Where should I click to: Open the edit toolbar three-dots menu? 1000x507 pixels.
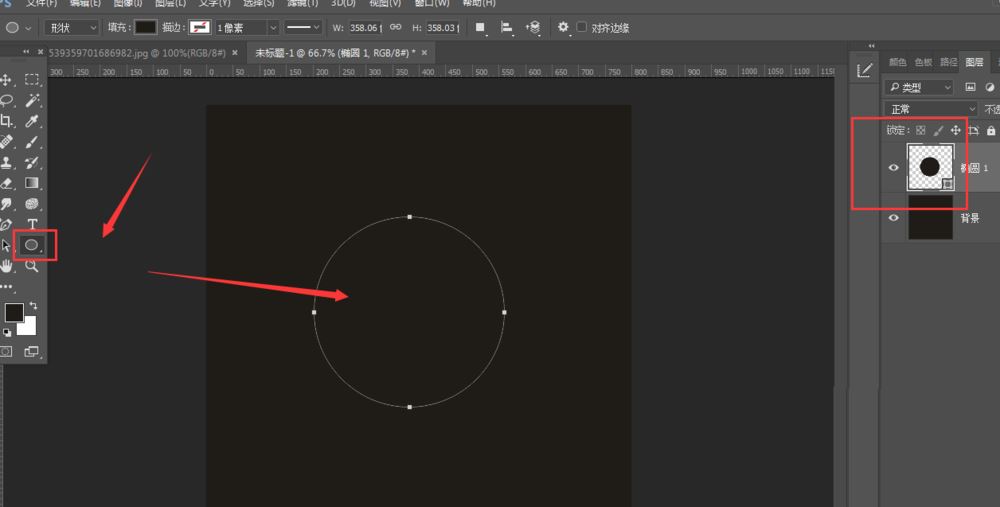coord(6,287)
